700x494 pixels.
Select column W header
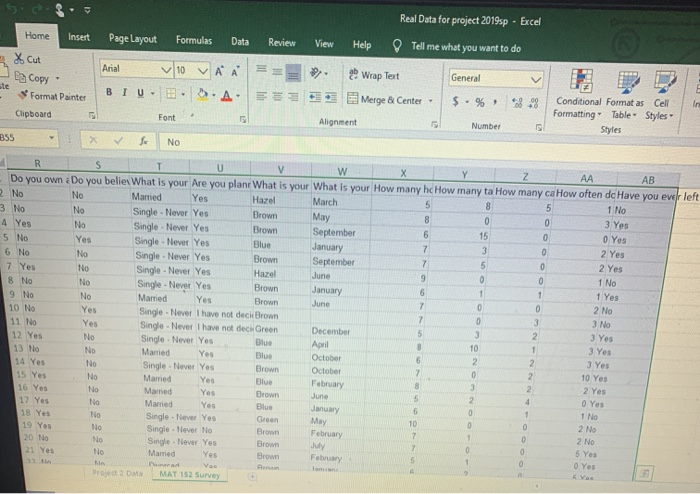(x=342, y=171)
